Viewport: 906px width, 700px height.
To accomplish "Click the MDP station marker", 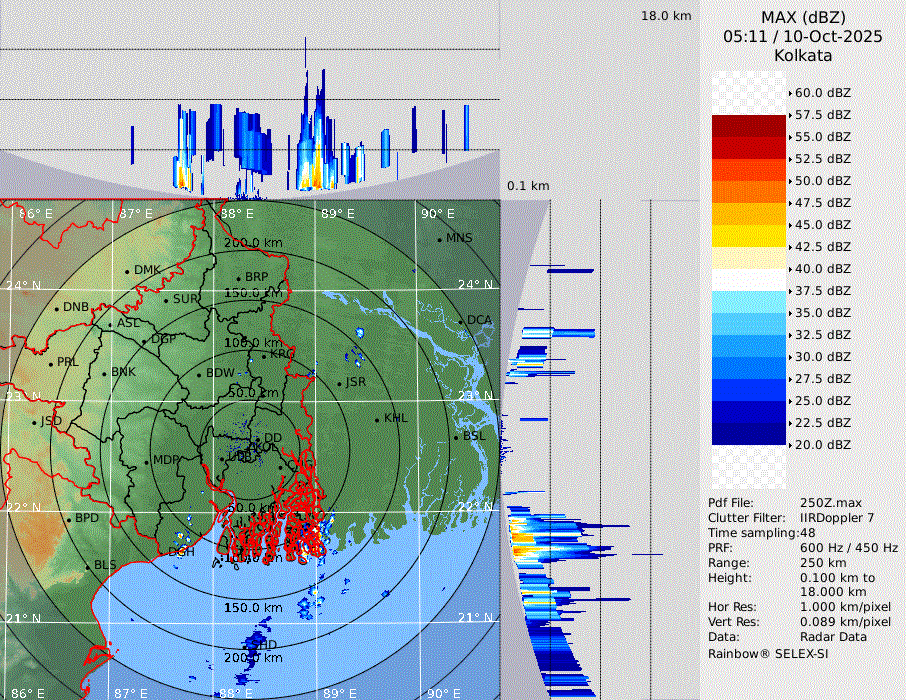I will (x=146, y=461).
